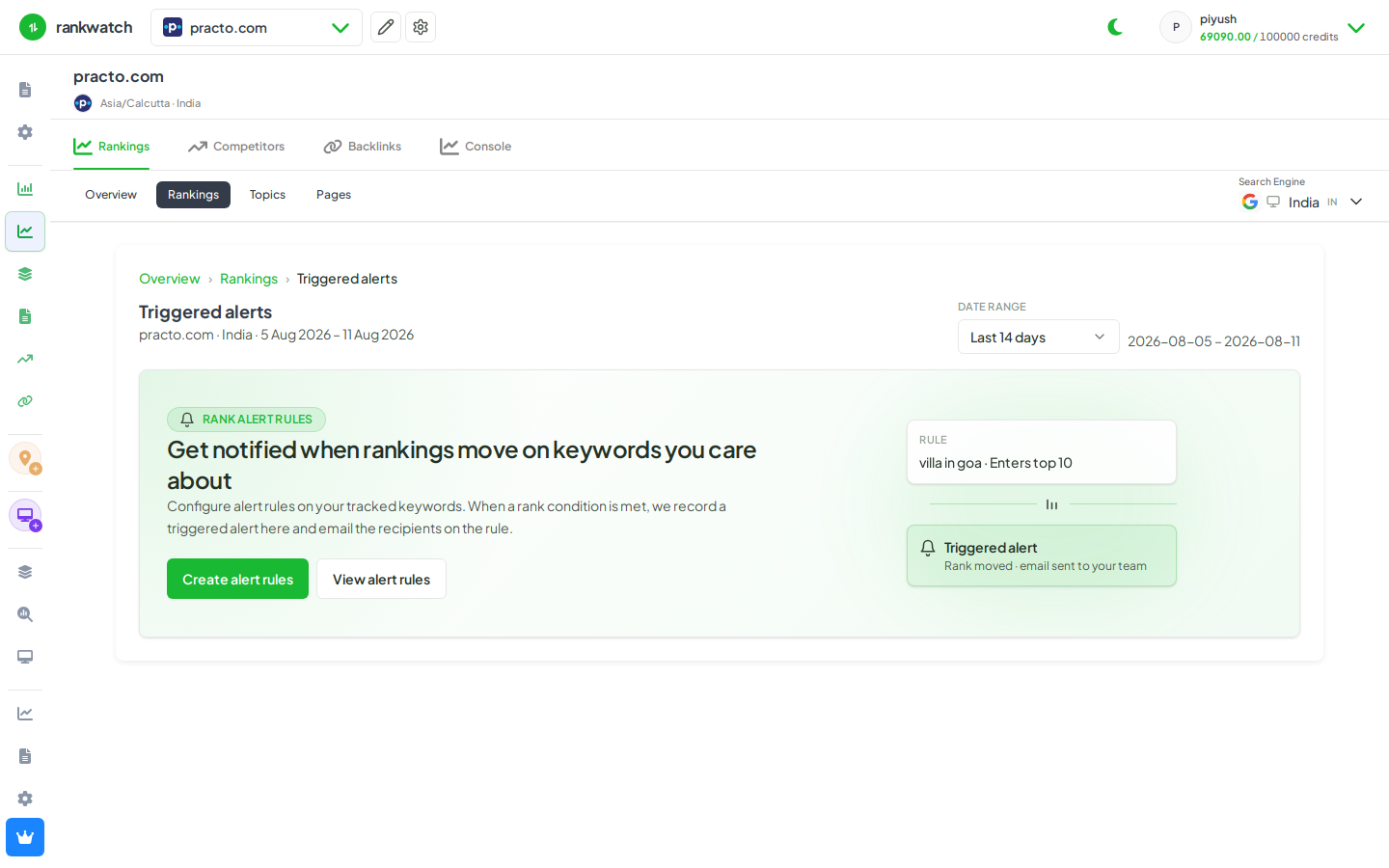Expand the piyush account menu chevron
The width and height of the screenshot is (1389, 868).
[x=1356, y=28]
